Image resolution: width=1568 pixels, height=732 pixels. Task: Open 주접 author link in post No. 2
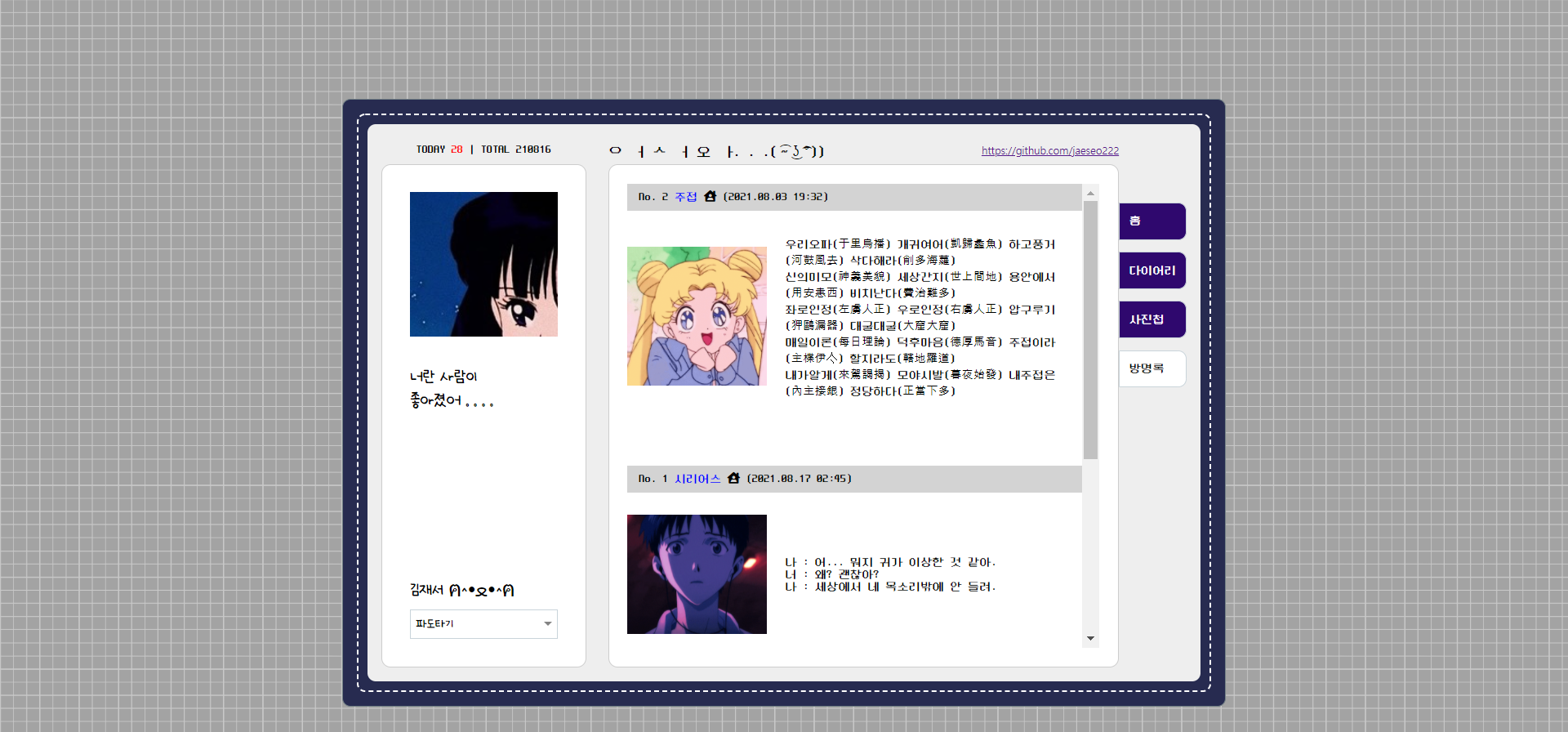point(686,197)
